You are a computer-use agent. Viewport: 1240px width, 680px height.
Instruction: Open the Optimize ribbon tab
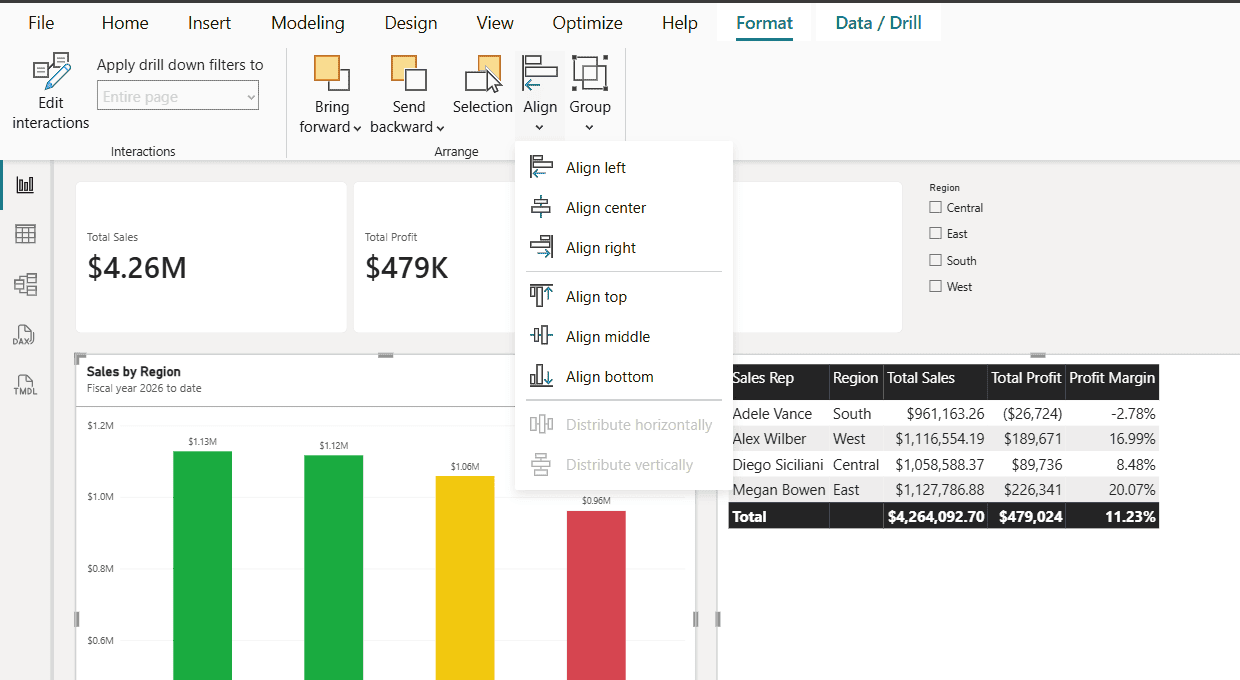coord(588,22)
